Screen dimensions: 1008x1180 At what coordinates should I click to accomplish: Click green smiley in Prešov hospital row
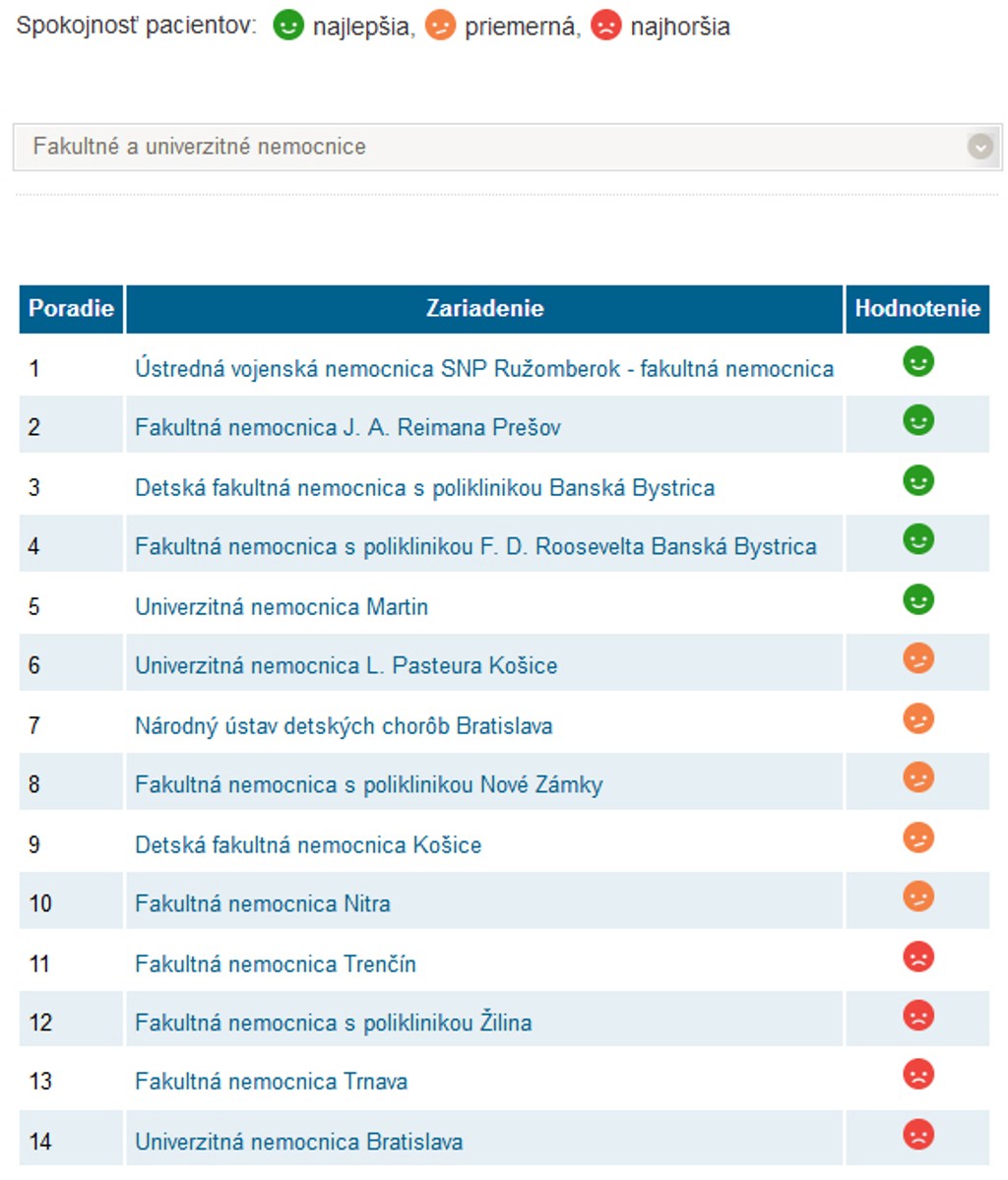click(x=917, y=421)
